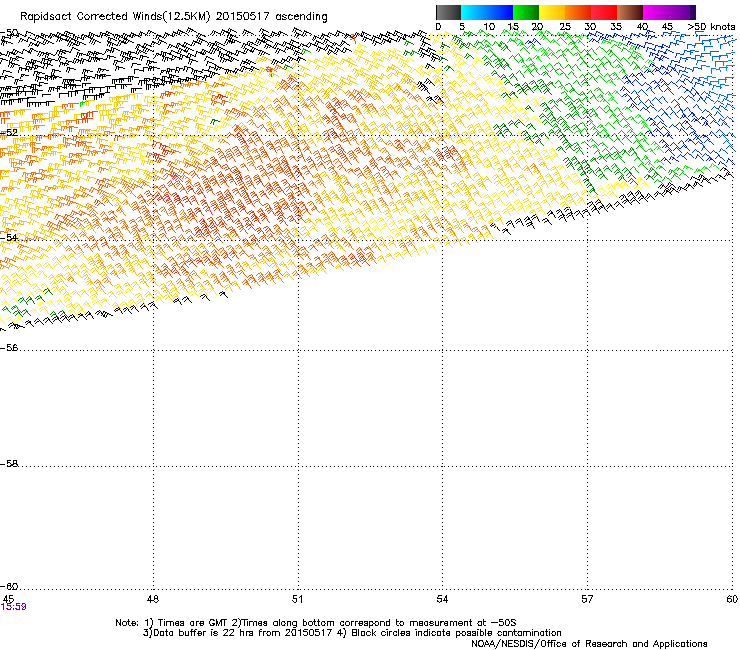Click the 'Times are GMT' note line

316,623
